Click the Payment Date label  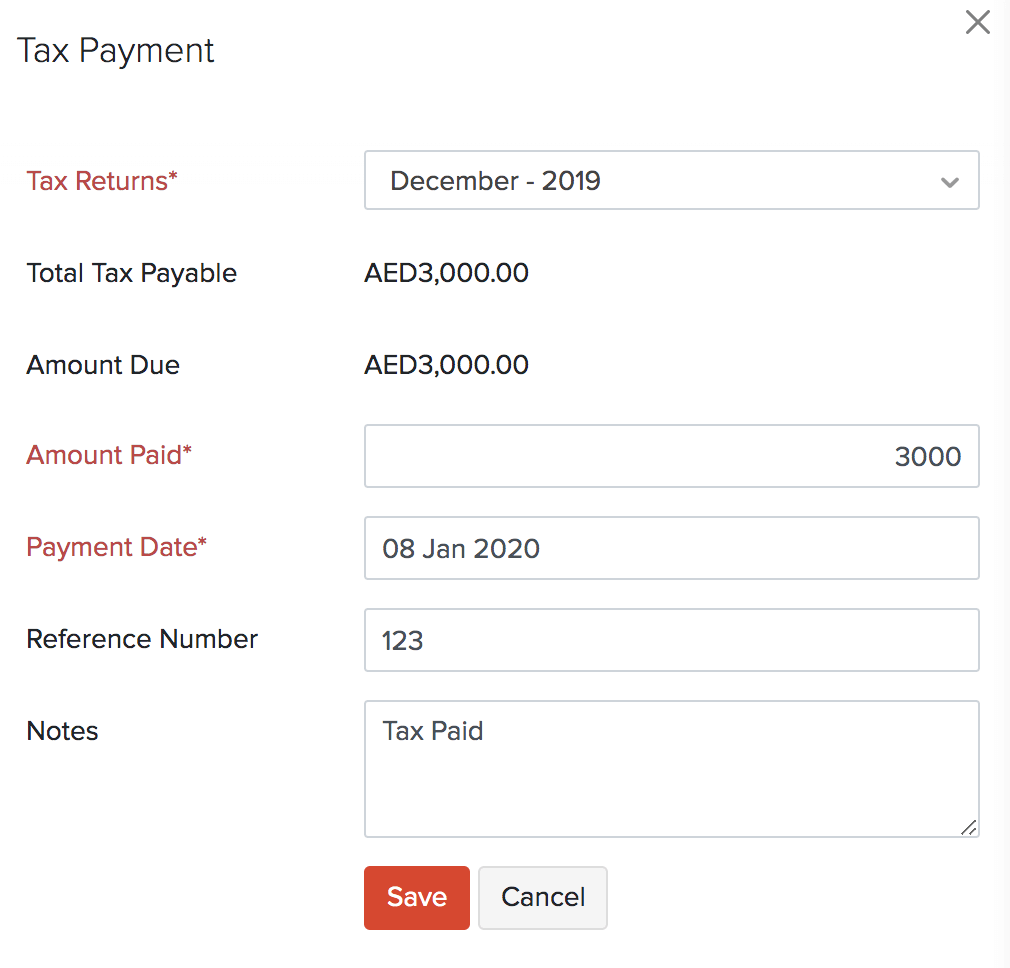tap(115, 547)
